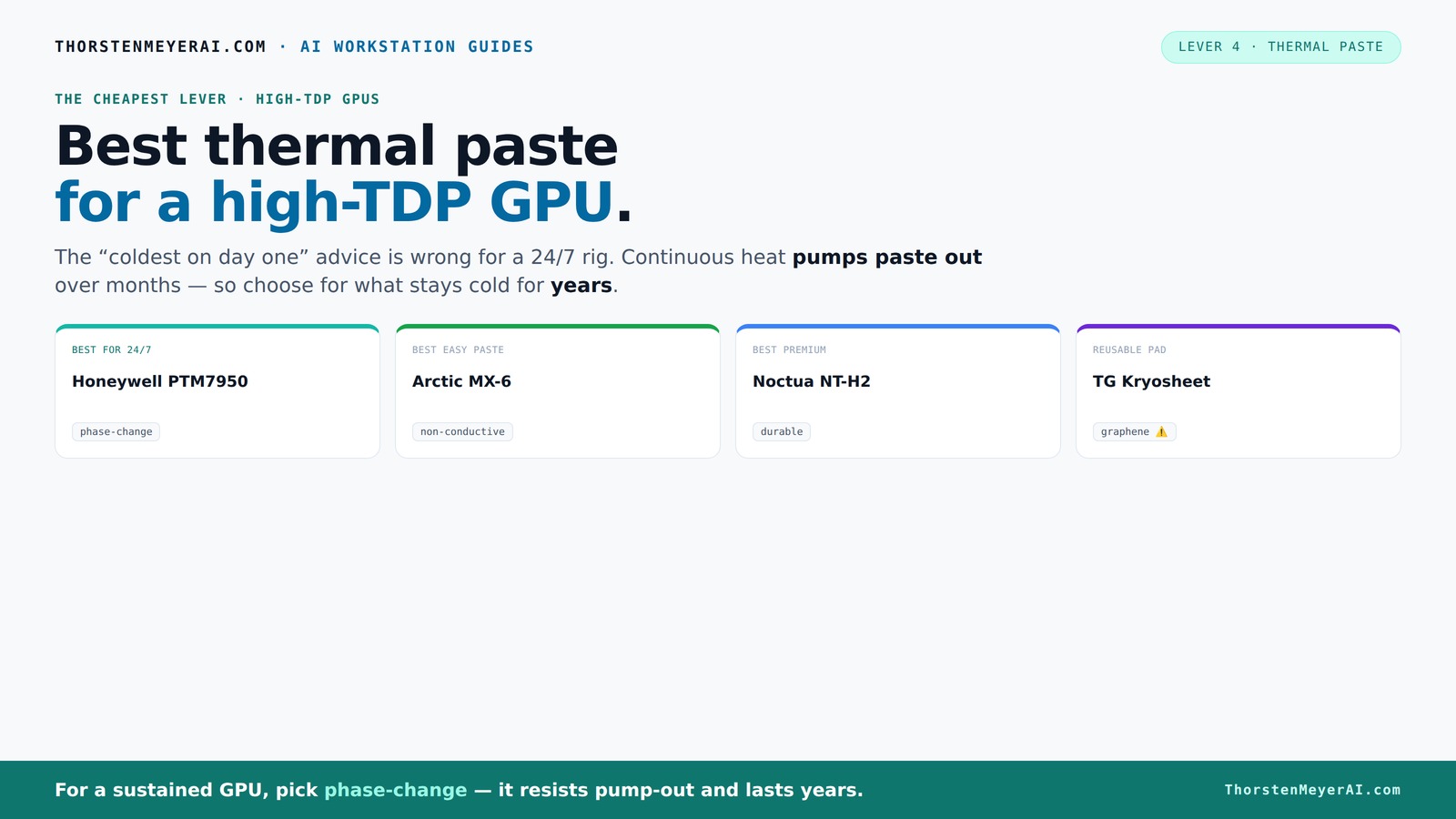Open the TG Kryosheet card
1456x819 pixels.
pyautogui.click(x=1239, y=391)
